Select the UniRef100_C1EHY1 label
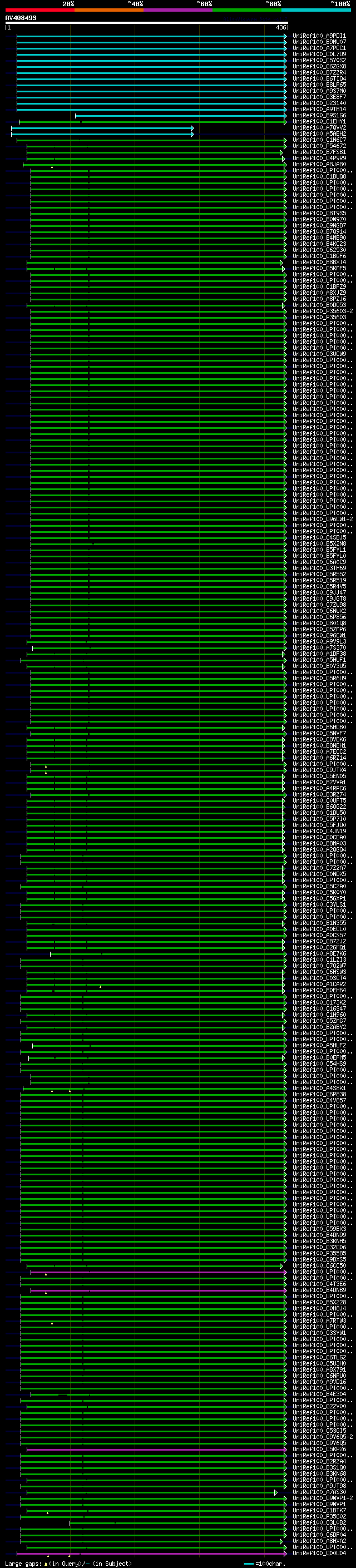Screen dimensions: 356x1568 click(x=319, y=121)
